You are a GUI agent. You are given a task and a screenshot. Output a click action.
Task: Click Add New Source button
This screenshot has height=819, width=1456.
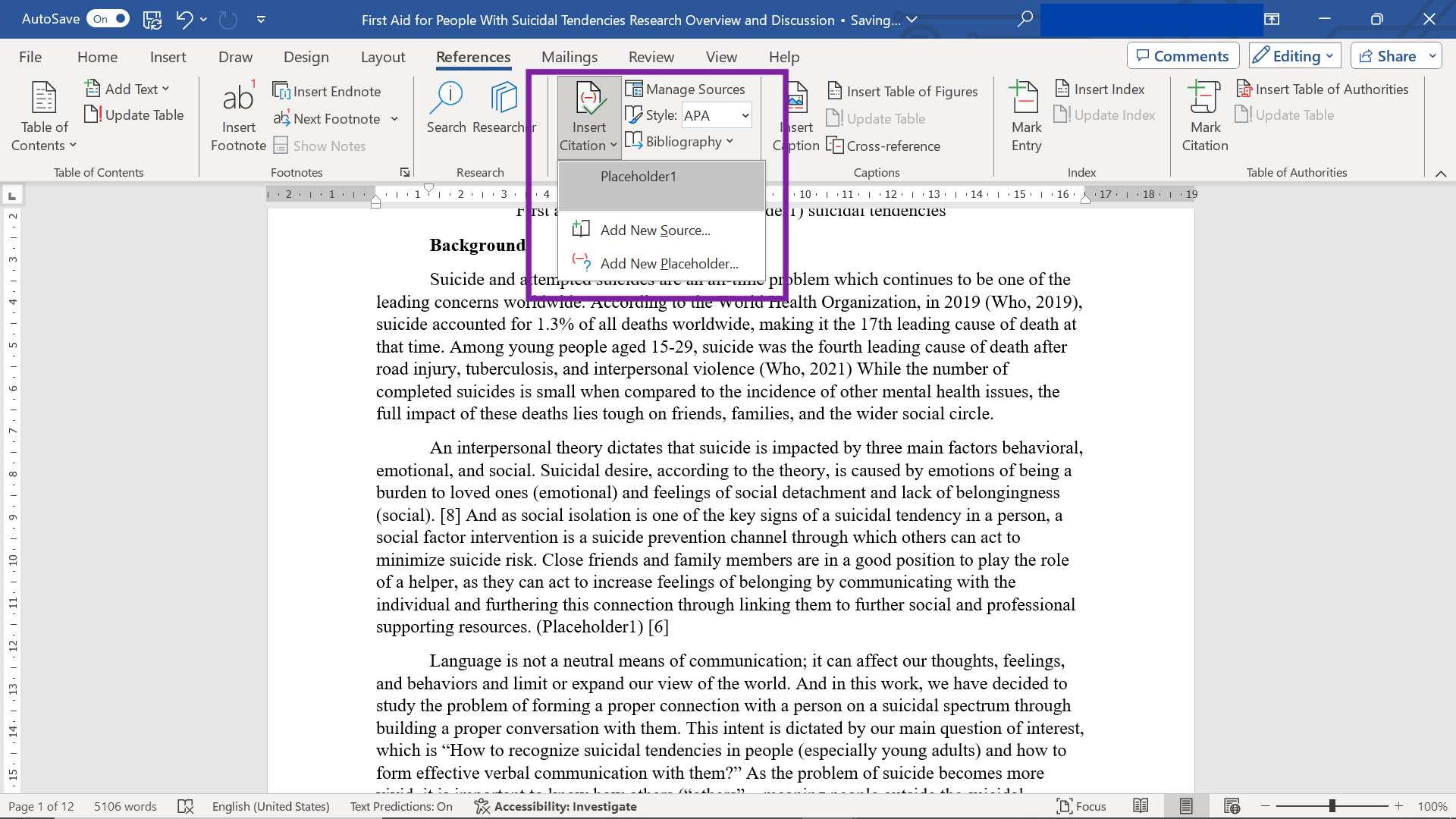(655, 230)
